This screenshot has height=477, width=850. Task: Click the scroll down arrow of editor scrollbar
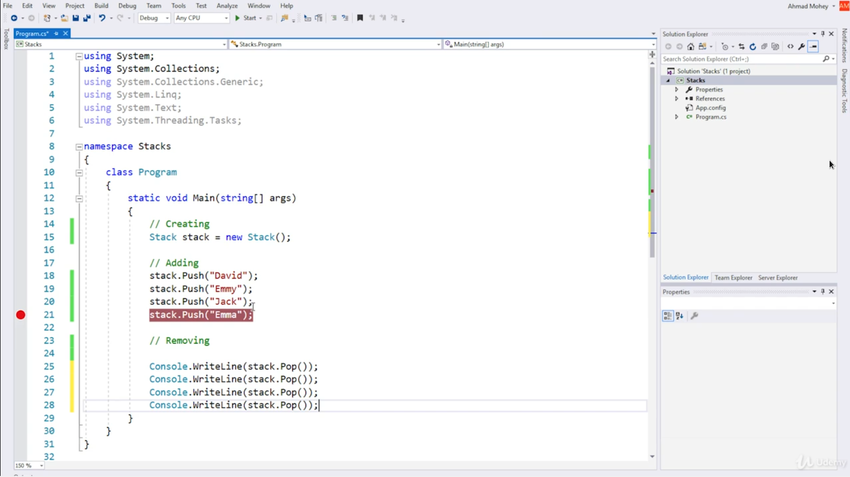pyautogui.click(x=652, y=456)
